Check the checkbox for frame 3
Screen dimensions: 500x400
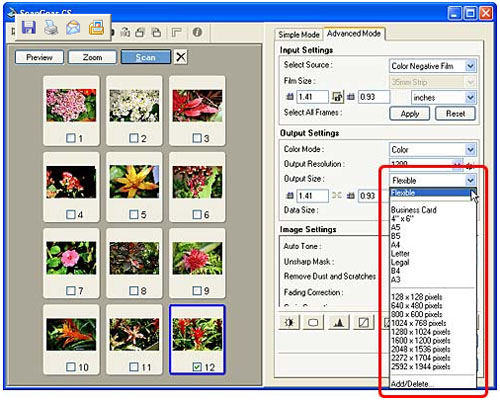tap(197, 138)
